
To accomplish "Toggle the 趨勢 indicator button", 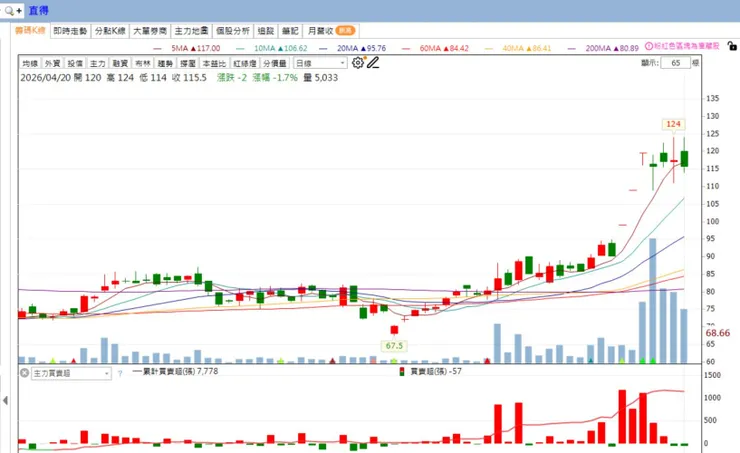I will 165,63.
